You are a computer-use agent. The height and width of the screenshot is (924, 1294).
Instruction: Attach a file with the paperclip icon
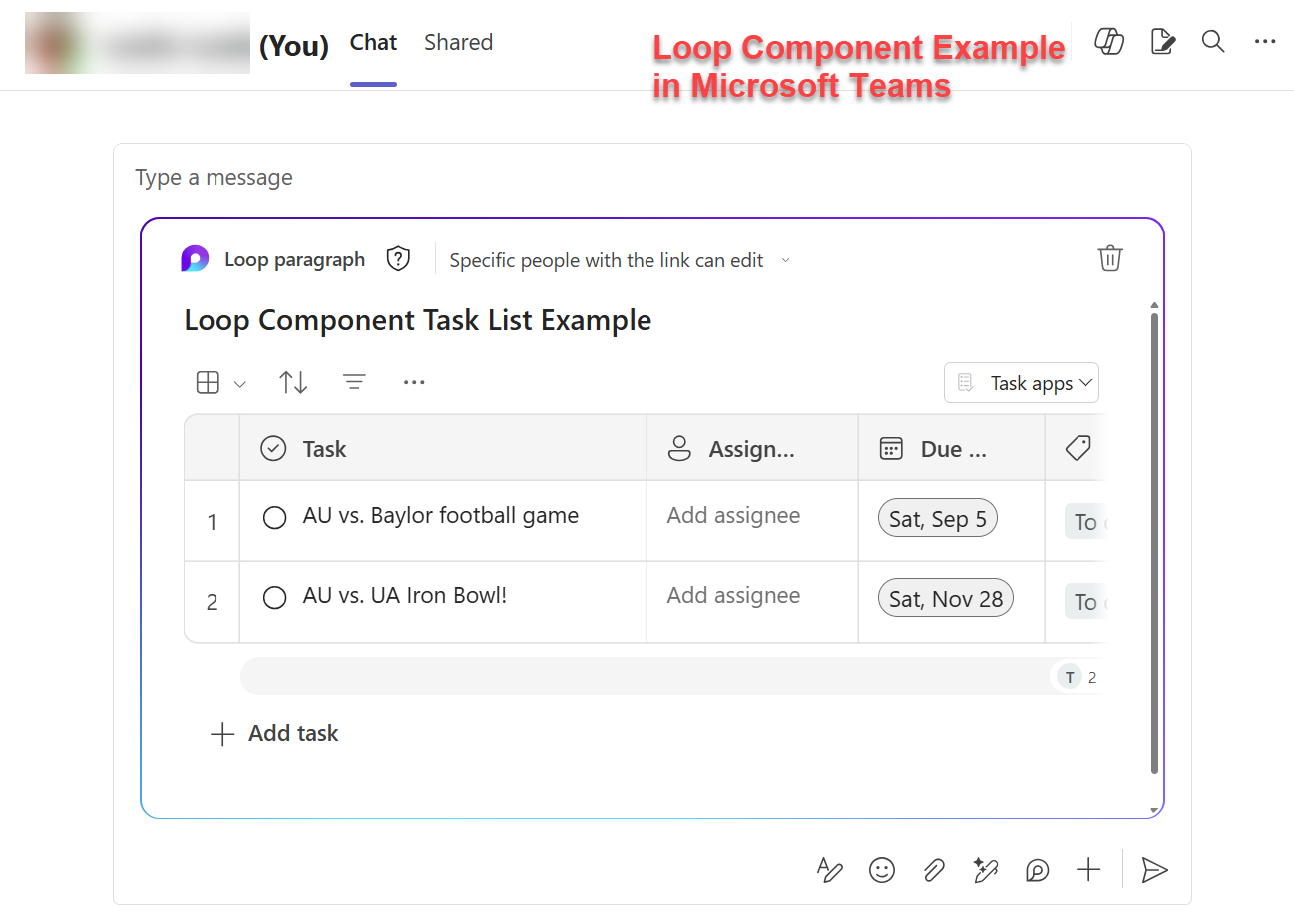(x=934, y=870)
